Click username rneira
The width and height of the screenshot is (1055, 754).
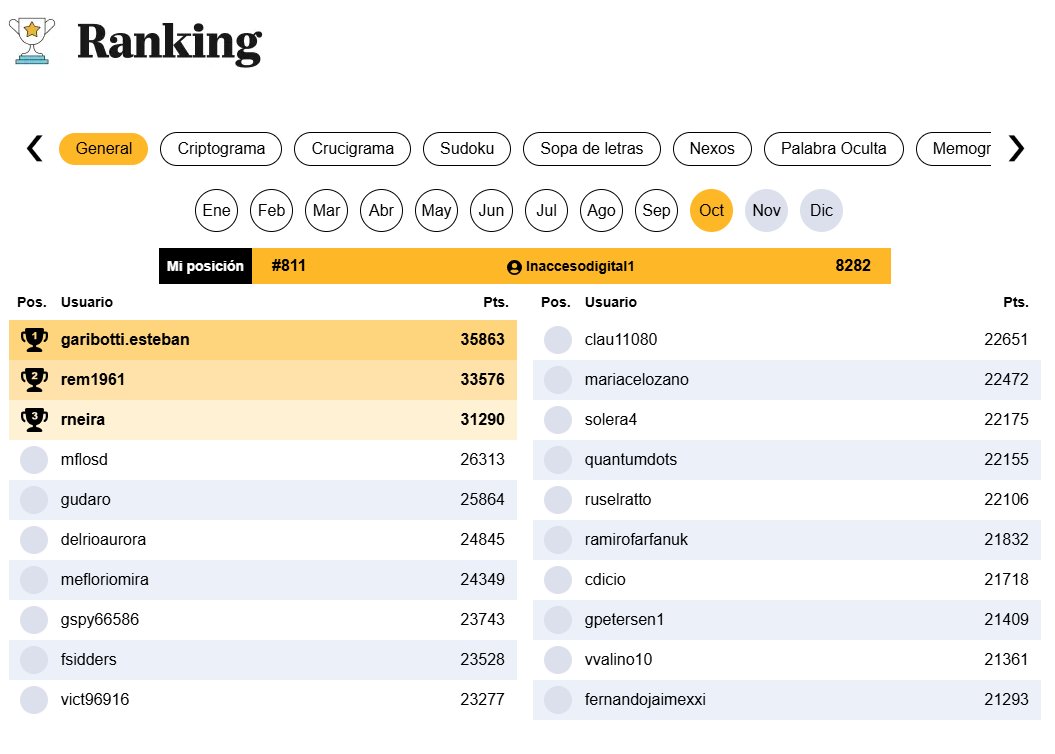tap(83, 420)
